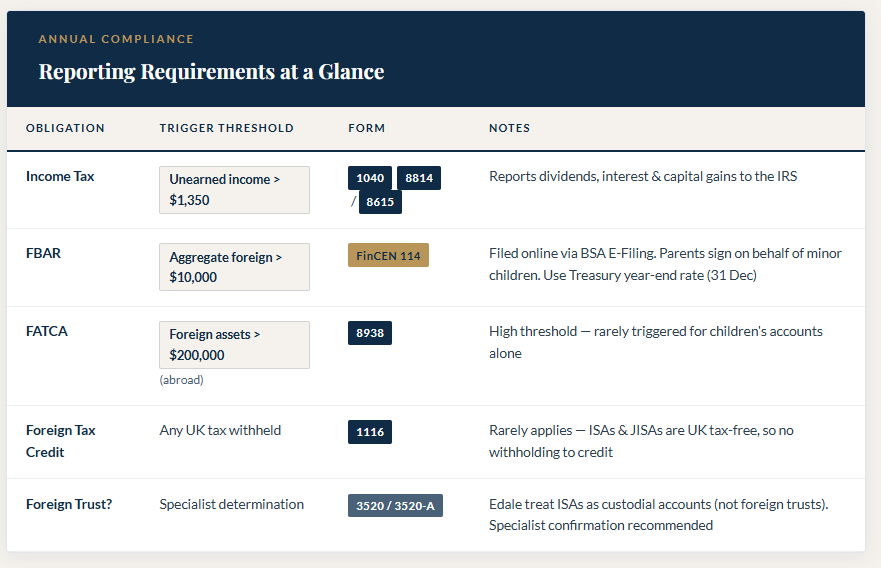Click the Form column header

(366, 128)
